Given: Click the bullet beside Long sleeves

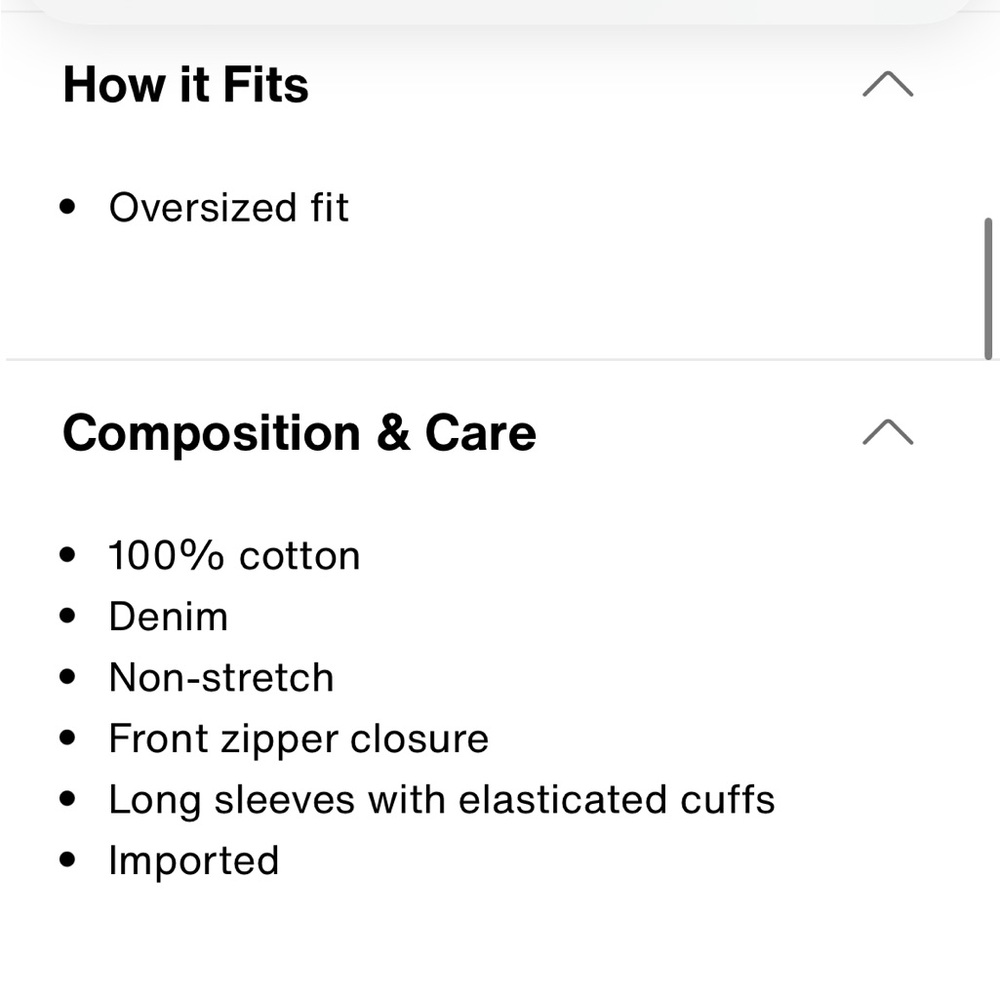Looking at the screenshot, I should 68,800.
